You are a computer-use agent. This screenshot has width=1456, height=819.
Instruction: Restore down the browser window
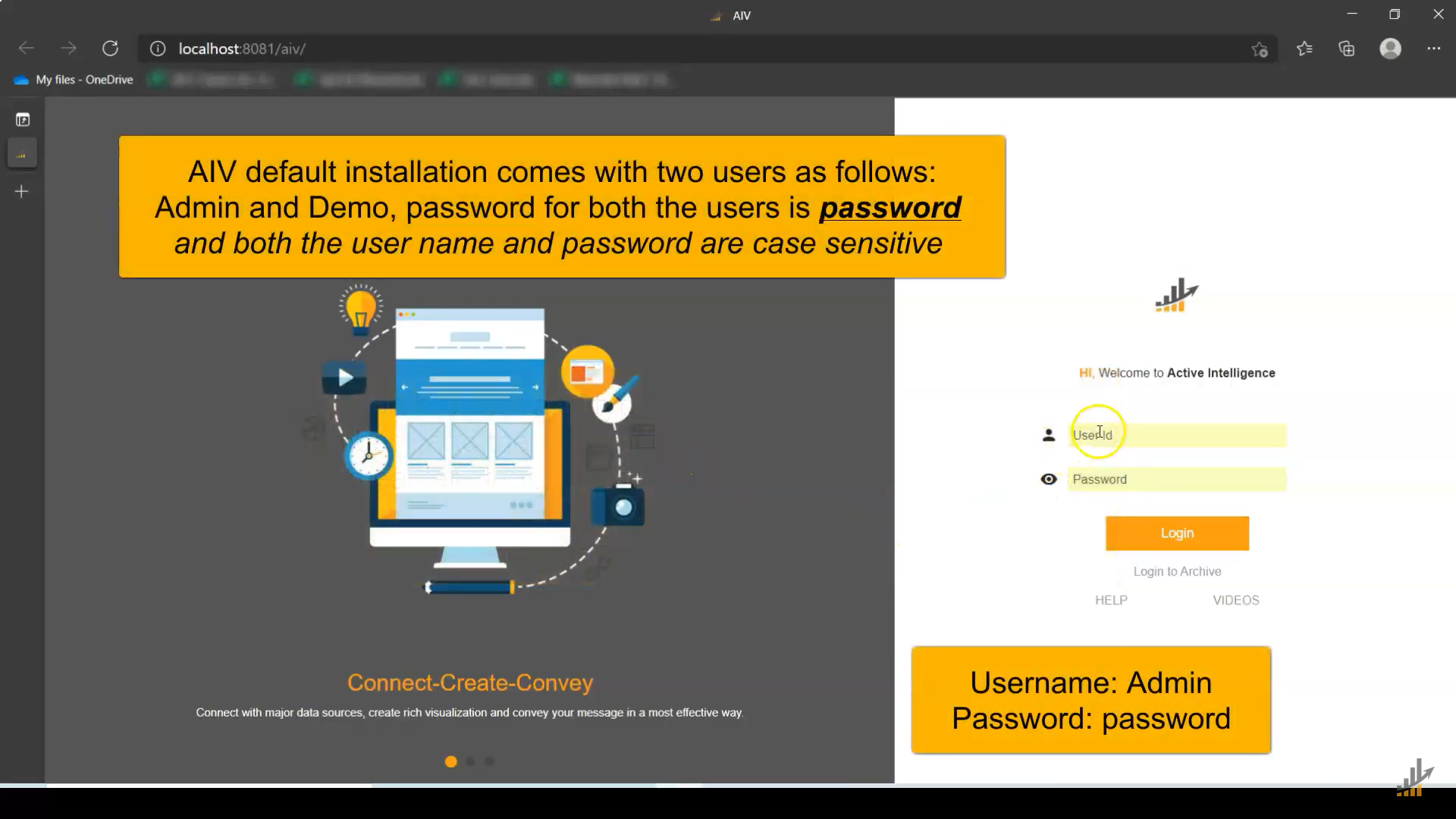click(1395, 14)
